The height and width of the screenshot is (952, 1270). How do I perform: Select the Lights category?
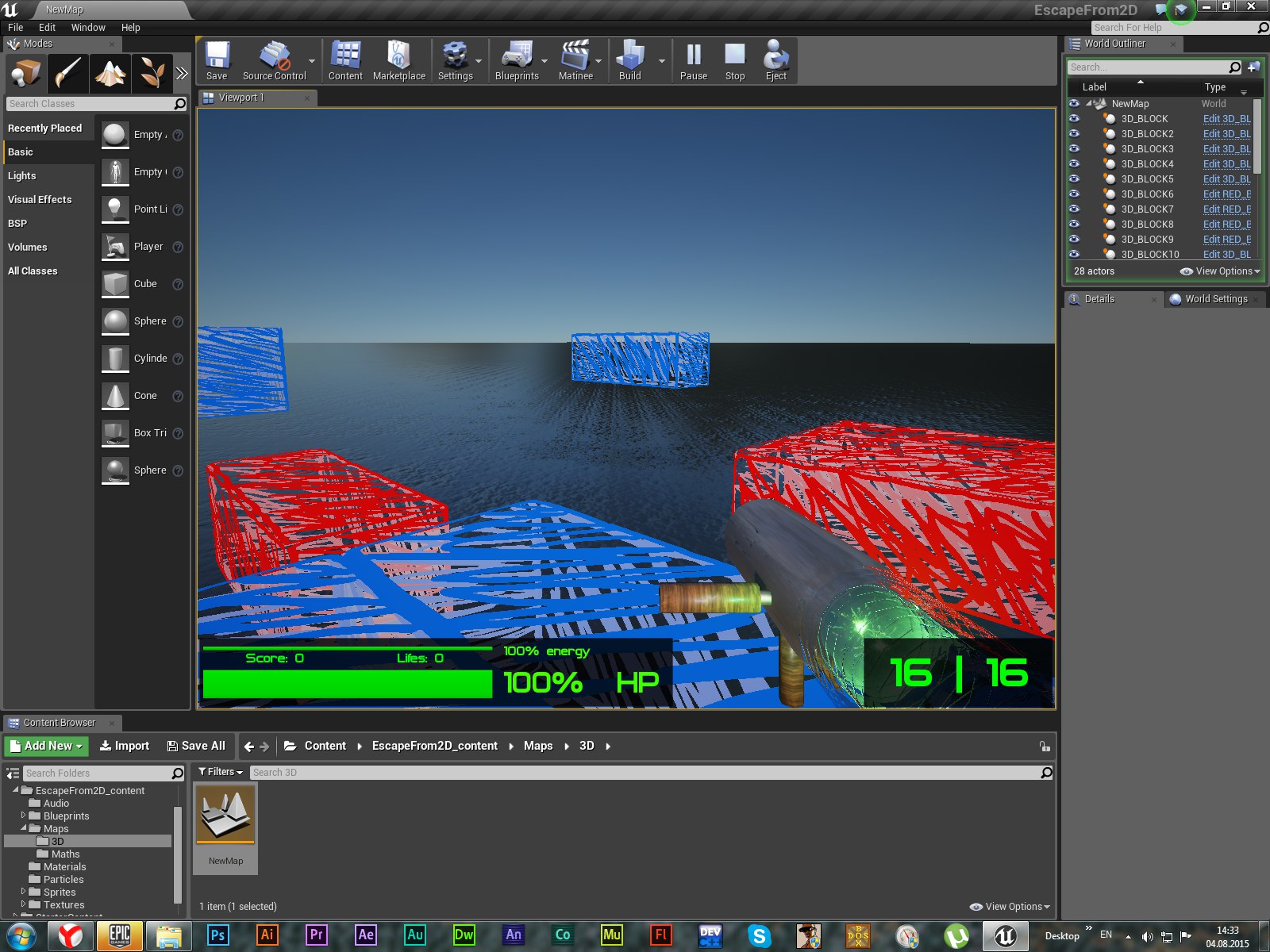click(x=22, y=175)
